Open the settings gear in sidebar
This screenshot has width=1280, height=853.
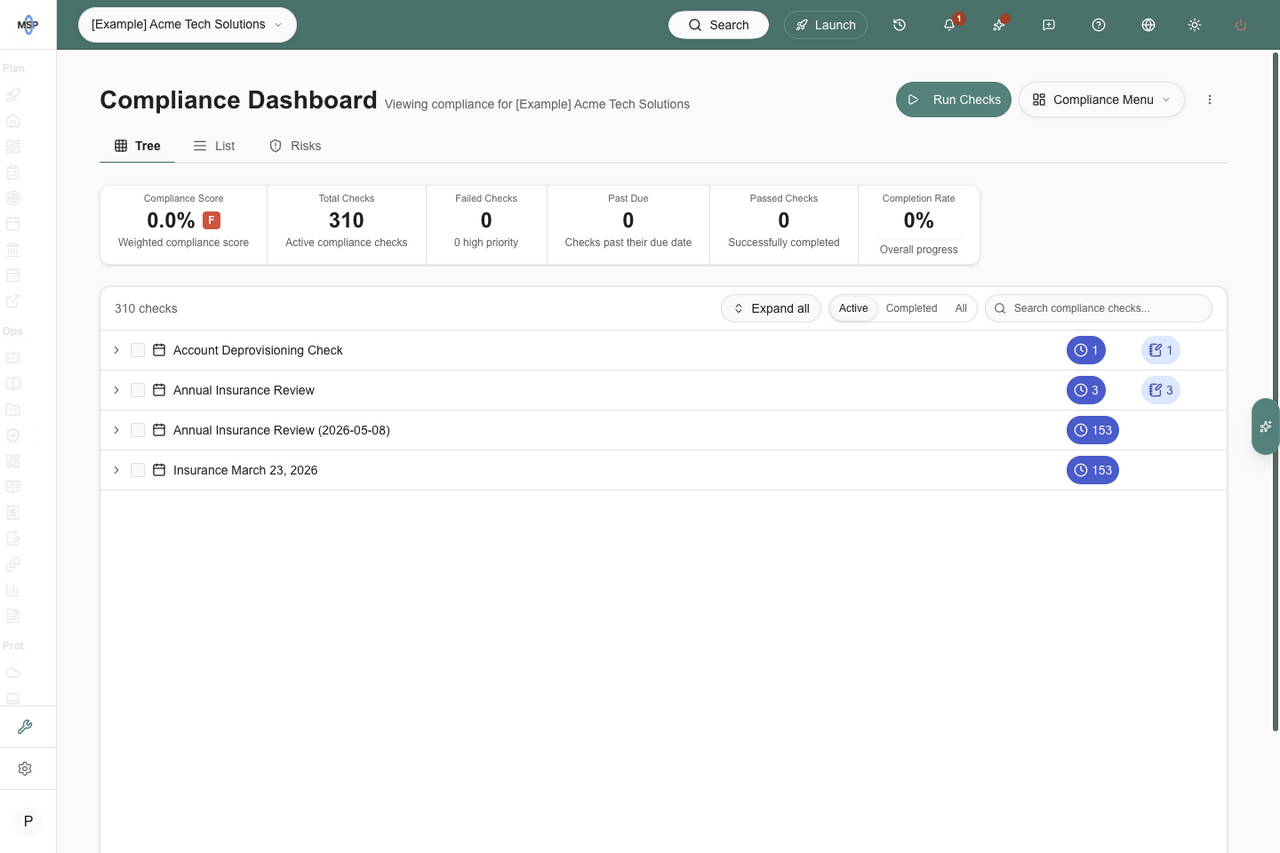coord(25,769)
